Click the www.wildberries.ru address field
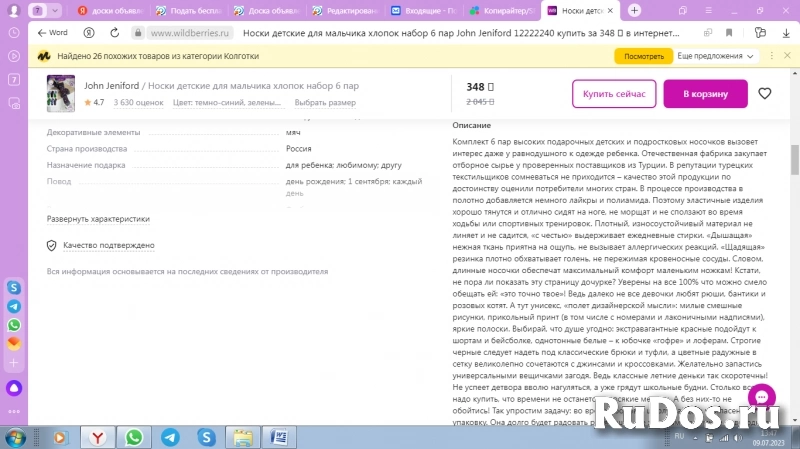Screen dimensions: 800x449 pos(190,33)
